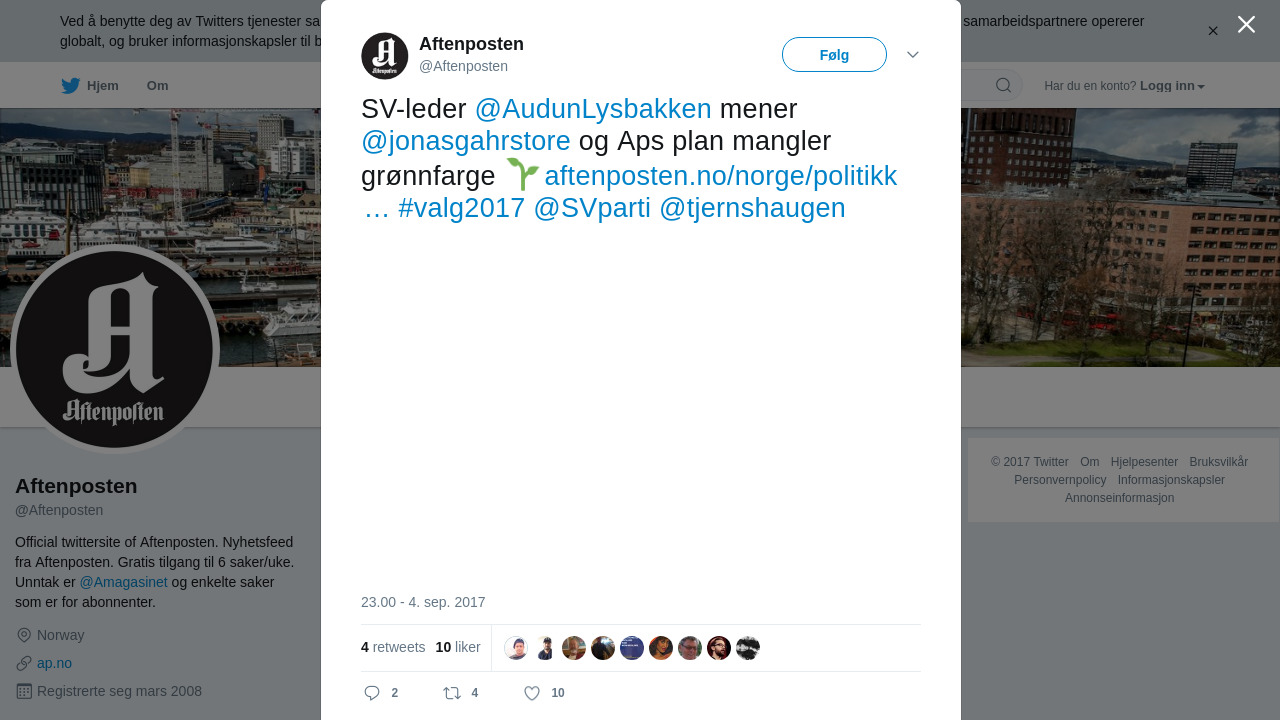
Task: Open the #valg2017 hashtag
Action: coord(461,208)
